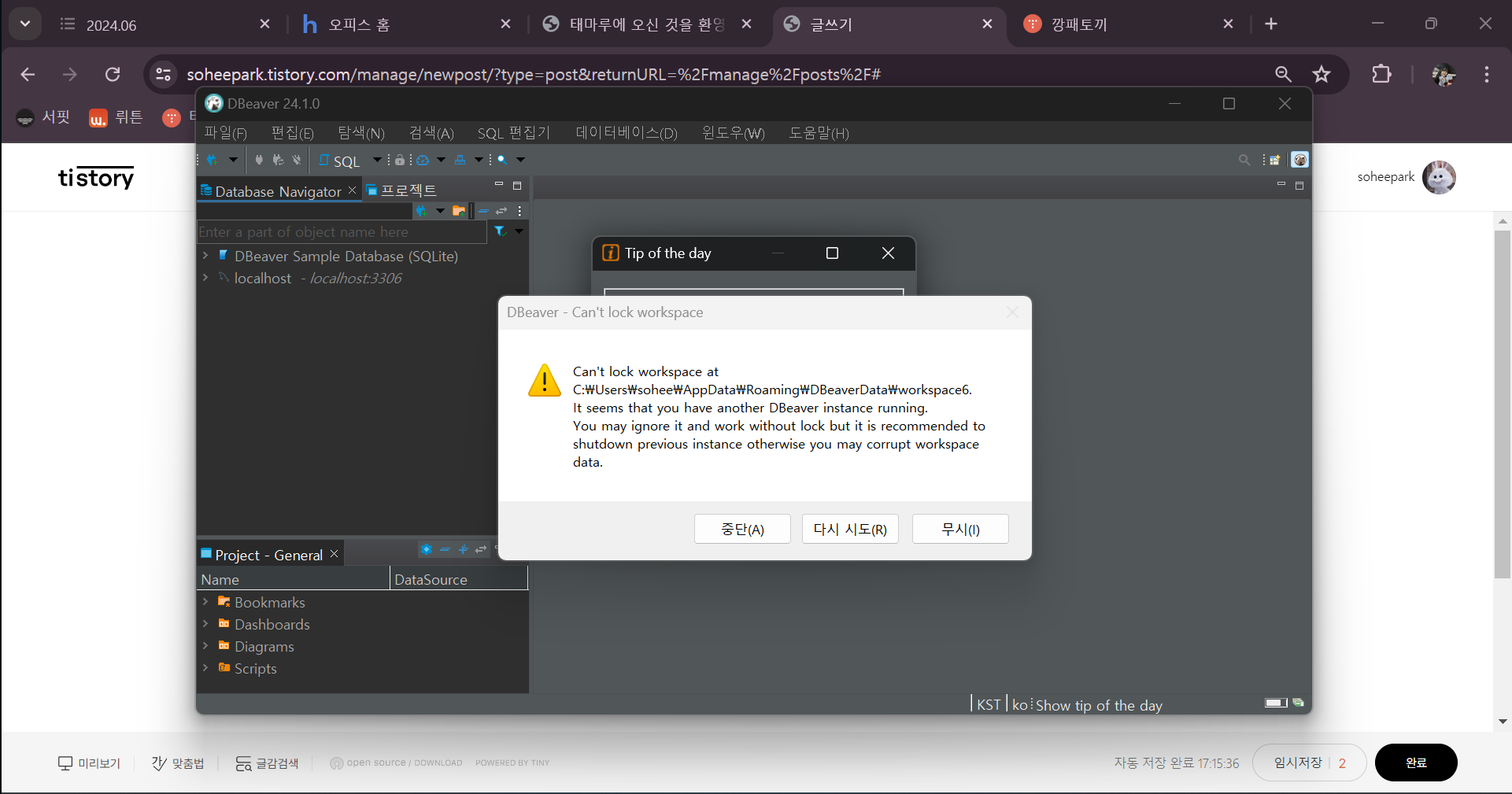
Task: Click the Open Perspective icon in DBeaver
Action: 1275,160
